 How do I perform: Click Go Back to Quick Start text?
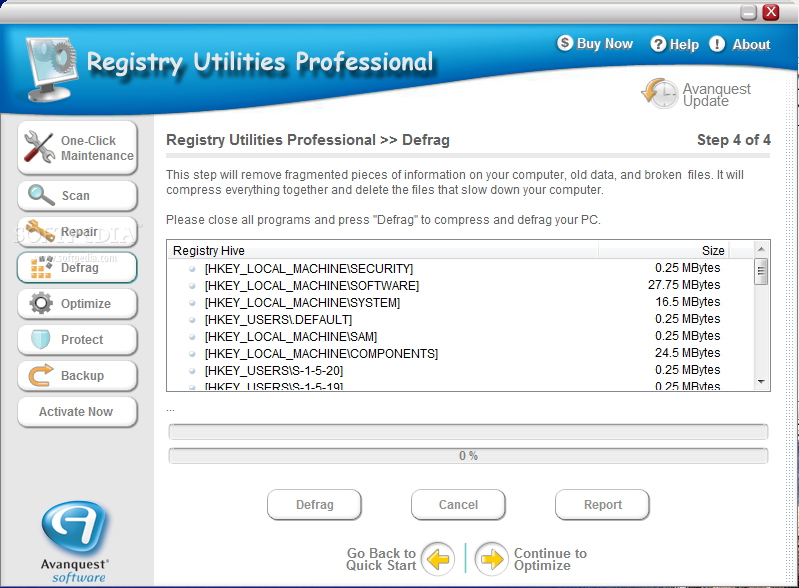tap(381, 559)
